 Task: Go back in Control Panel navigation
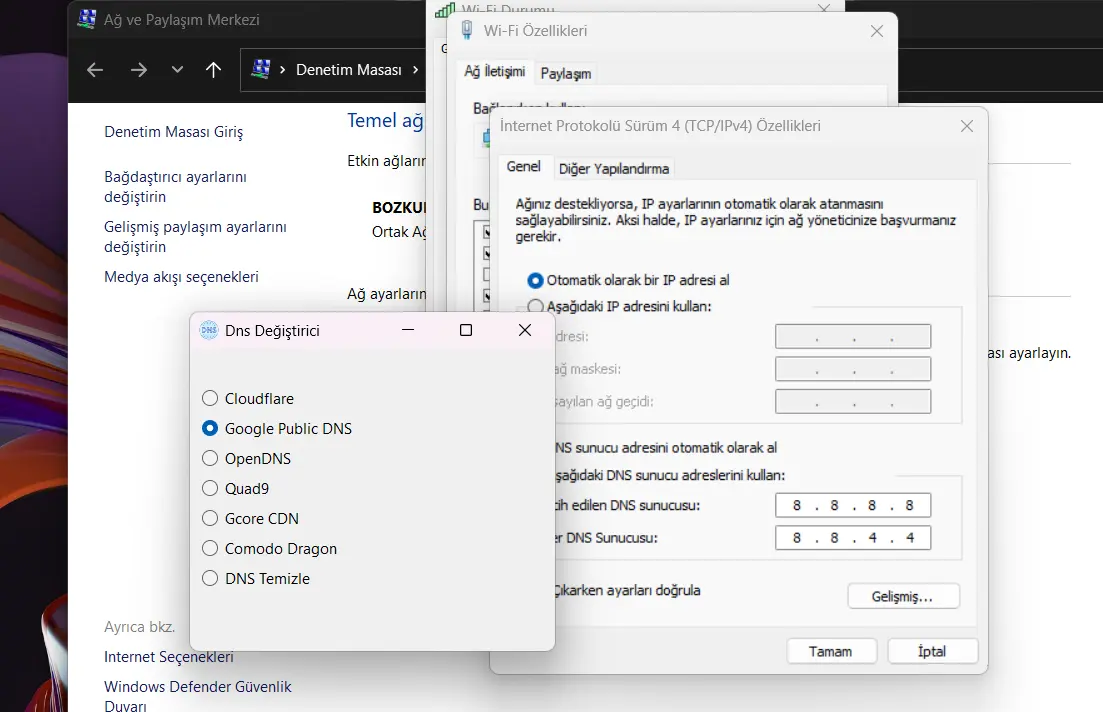coord(95,70)
